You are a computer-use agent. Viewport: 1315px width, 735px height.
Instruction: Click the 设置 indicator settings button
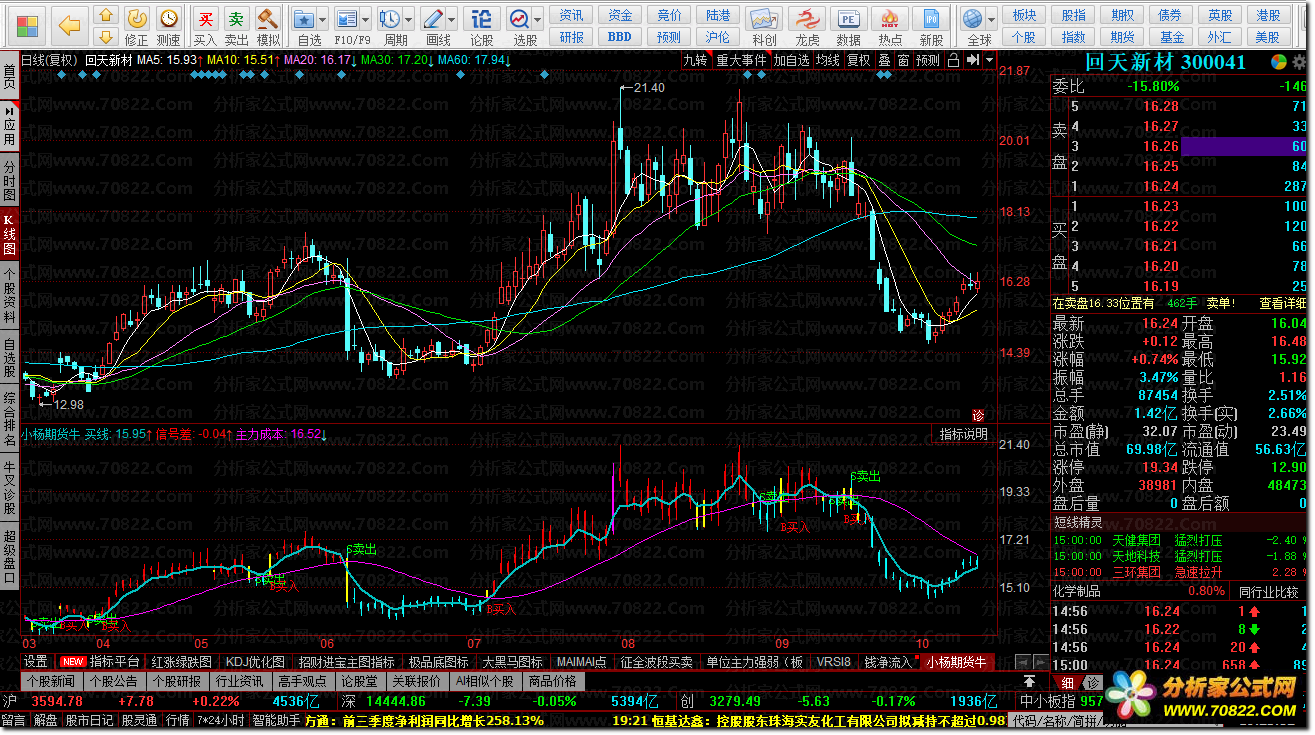pos(36,661)
